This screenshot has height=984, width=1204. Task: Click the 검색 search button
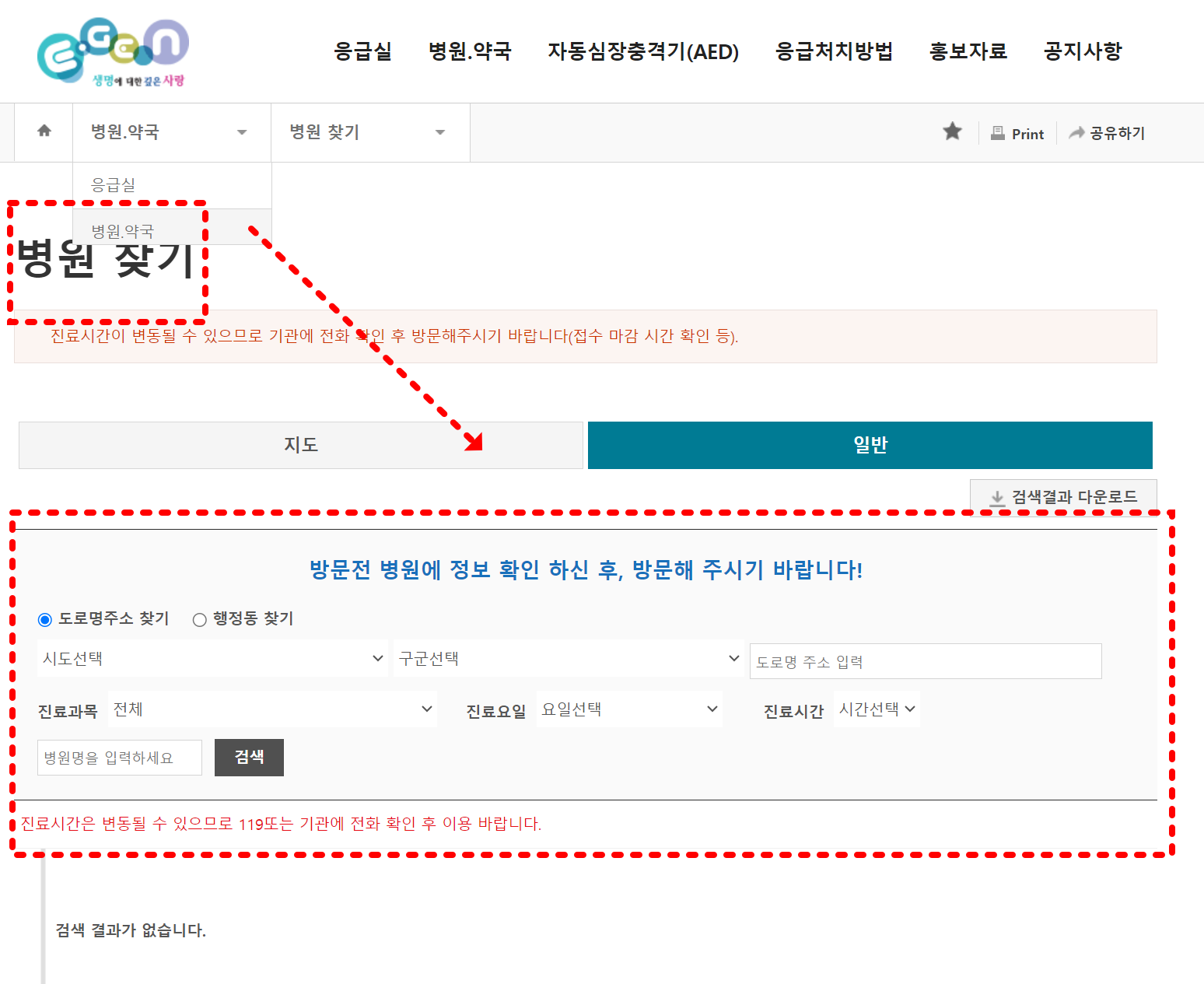pyautogui.click(x=249, y=758)
